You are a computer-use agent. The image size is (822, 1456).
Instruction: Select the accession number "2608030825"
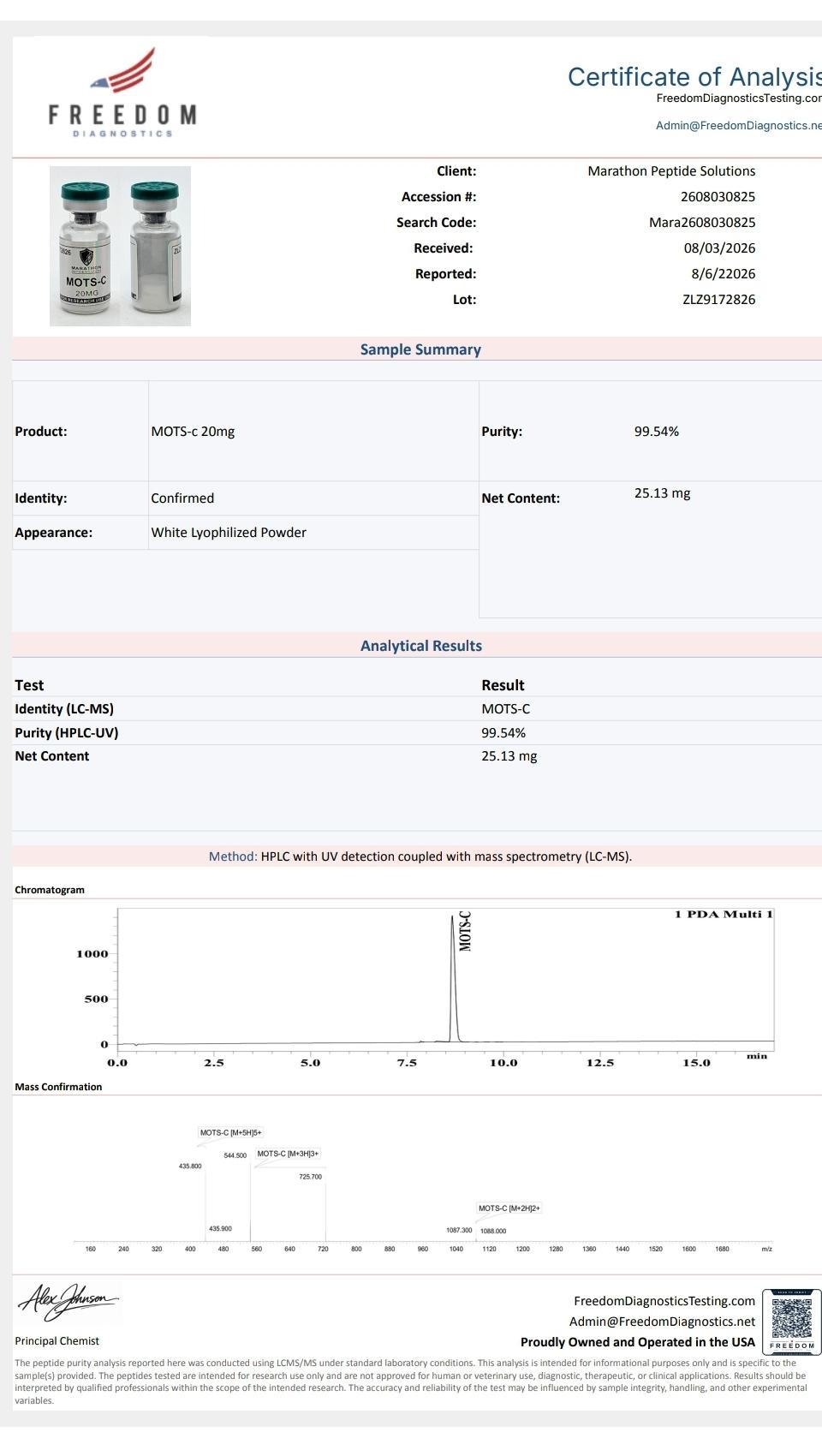click(x=718, y=197)
